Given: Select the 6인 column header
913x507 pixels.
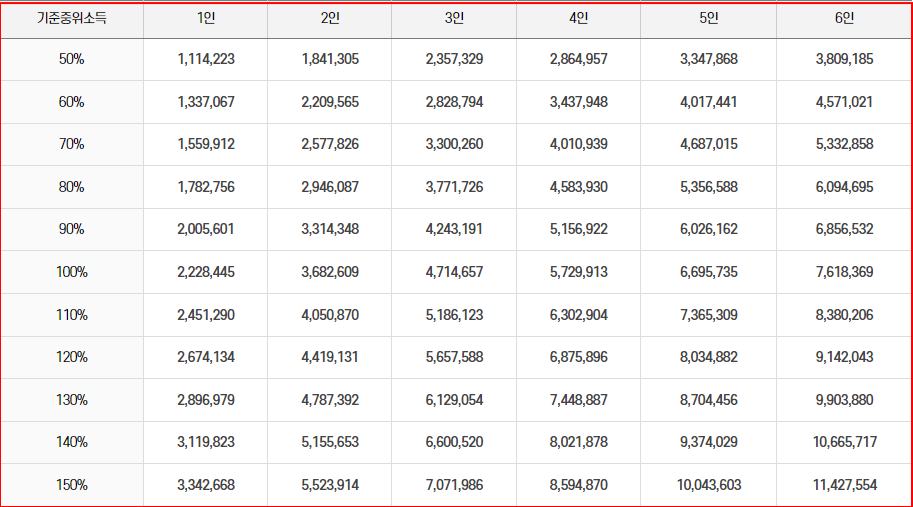Looking at the screenshot, I should click(844, 19).
